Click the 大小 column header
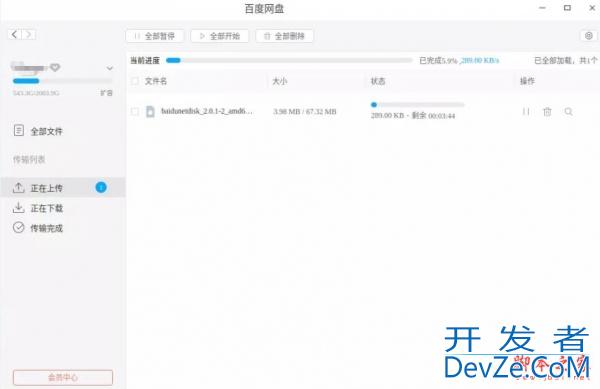Screen dimensions: 600x389 280,81
